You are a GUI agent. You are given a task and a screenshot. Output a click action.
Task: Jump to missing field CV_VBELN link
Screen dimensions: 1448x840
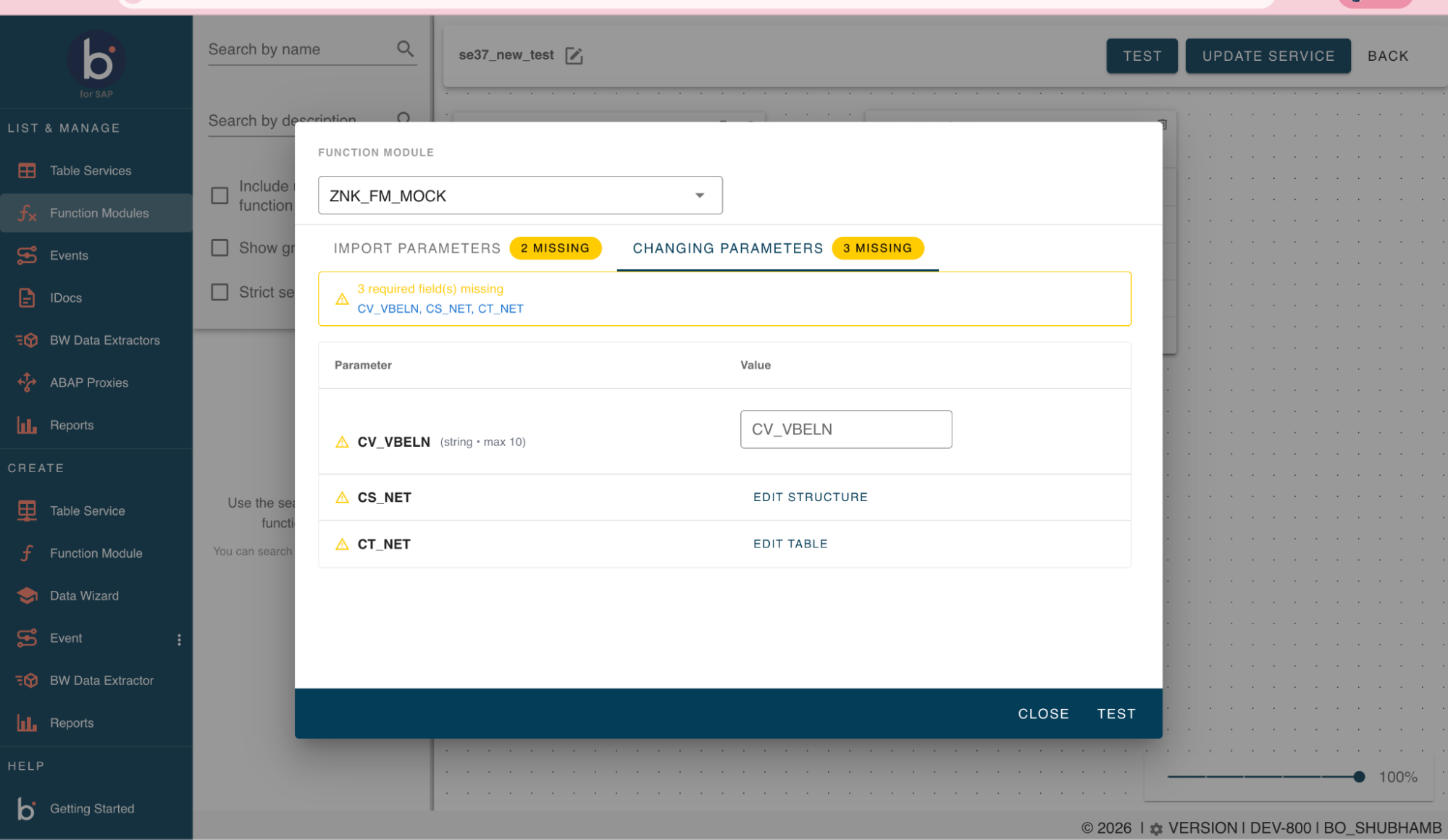point(388,308)
